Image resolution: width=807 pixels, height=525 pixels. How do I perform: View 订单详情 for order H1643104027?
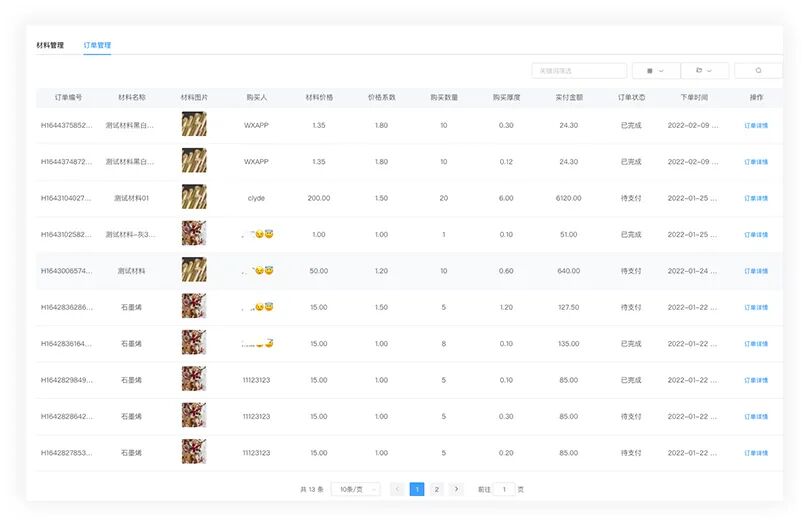click(x=756, y=198)
